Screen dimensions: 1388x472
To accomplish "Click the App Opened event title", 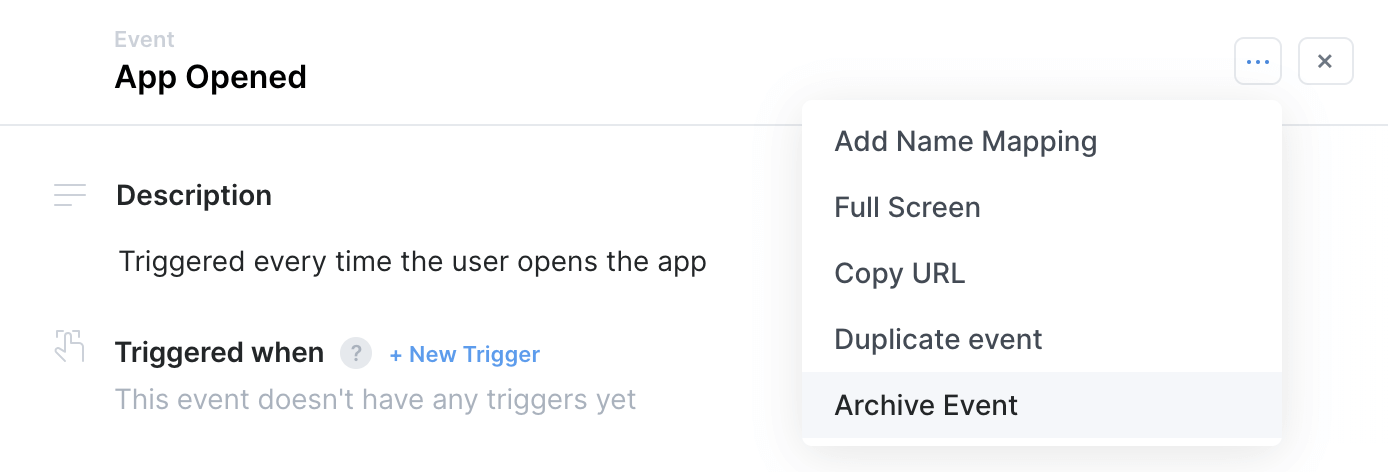I will [211, 77].
